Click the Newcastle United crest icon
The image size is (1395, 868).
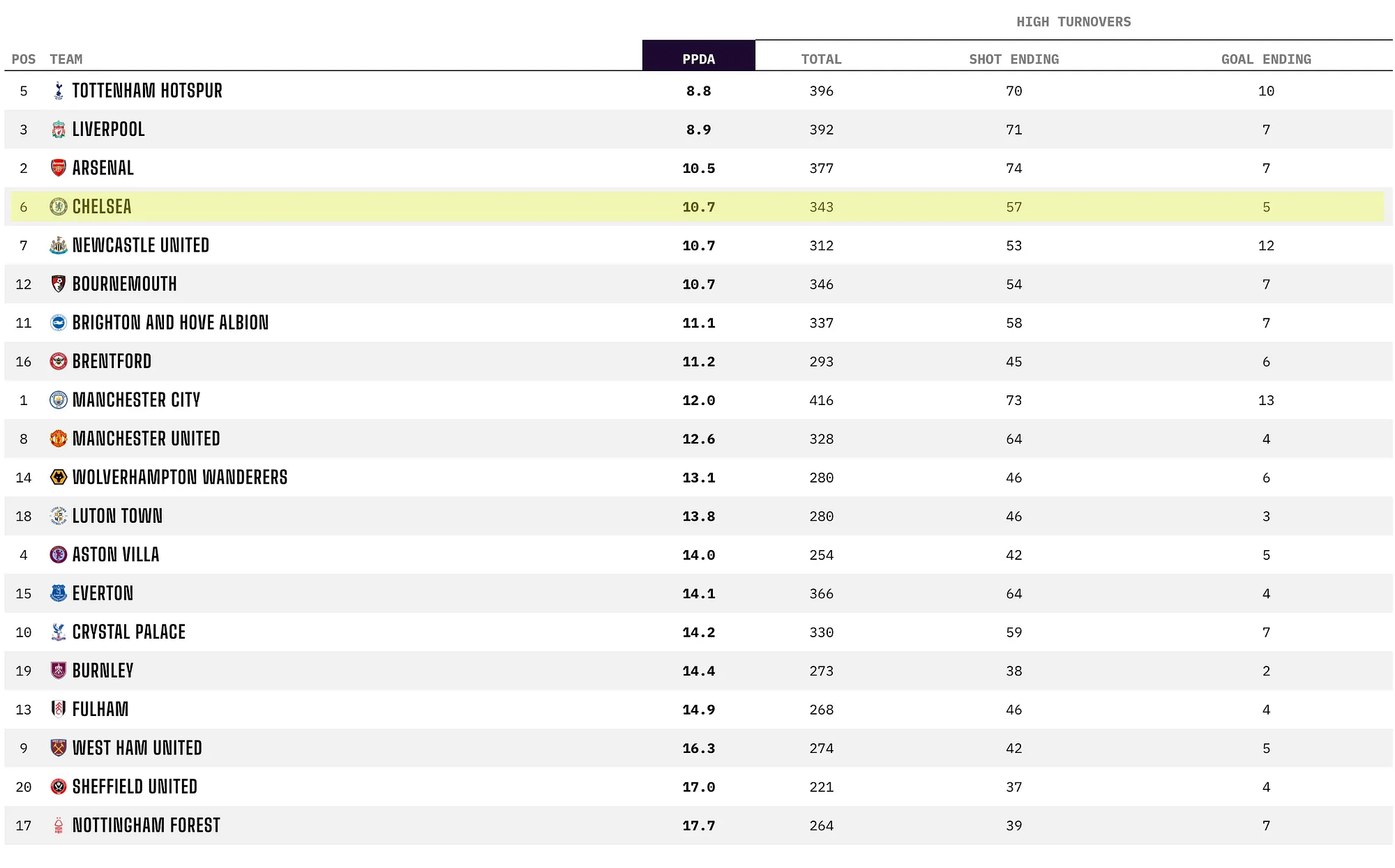coord(59,245)
